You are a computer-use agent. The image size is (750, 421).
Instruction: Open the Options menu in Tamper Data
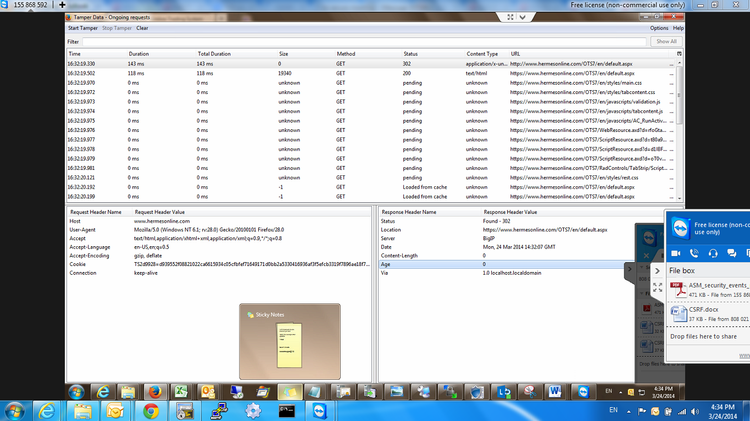click(659, 28)
